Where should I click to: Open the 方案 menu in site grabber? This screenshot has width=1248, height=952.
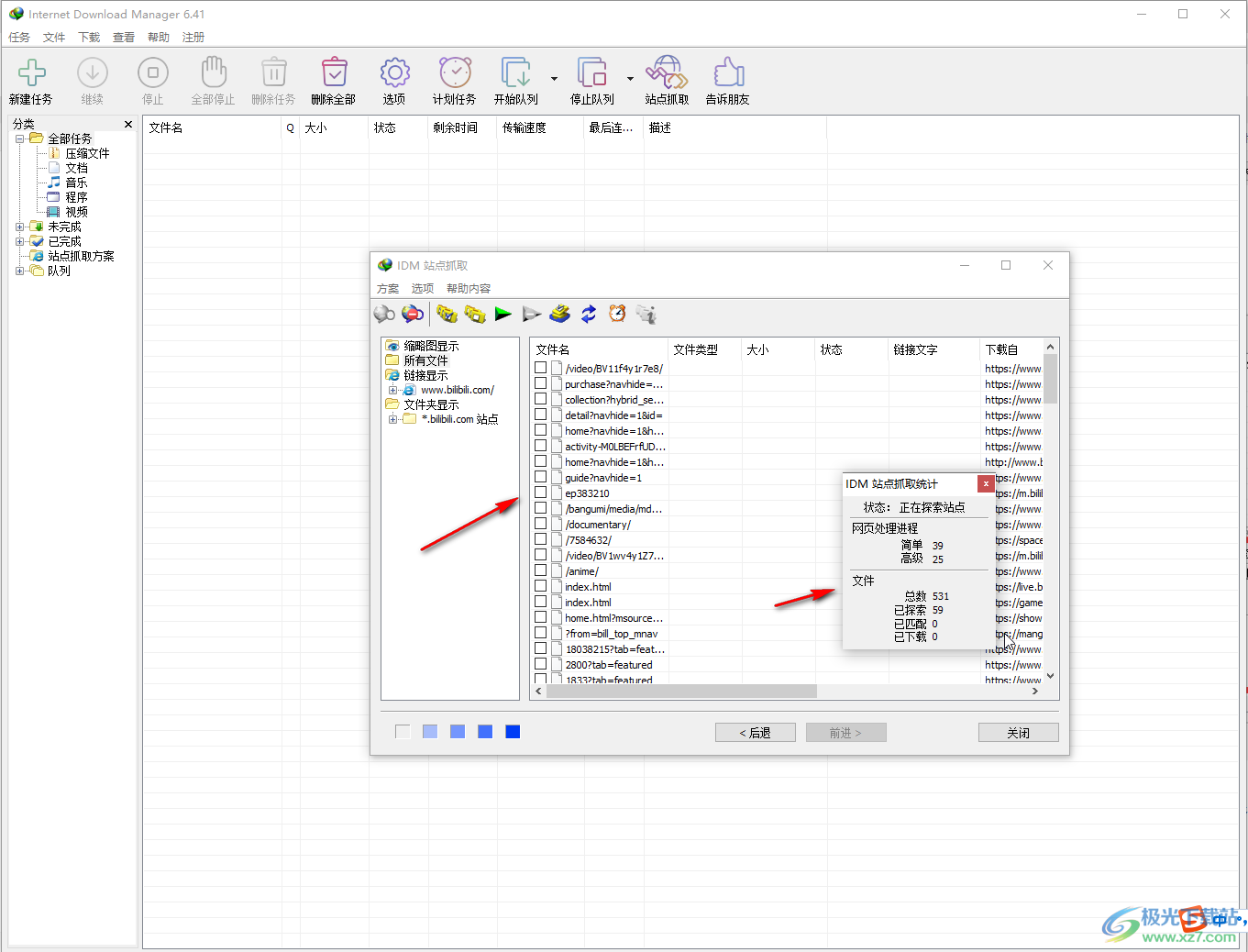pos(388,288)
